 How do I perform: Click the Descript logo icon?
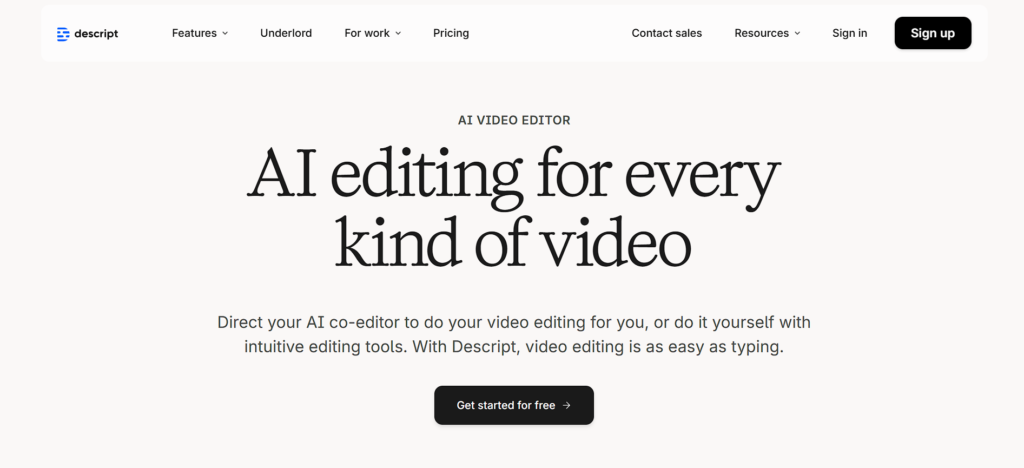pos(63,34)
